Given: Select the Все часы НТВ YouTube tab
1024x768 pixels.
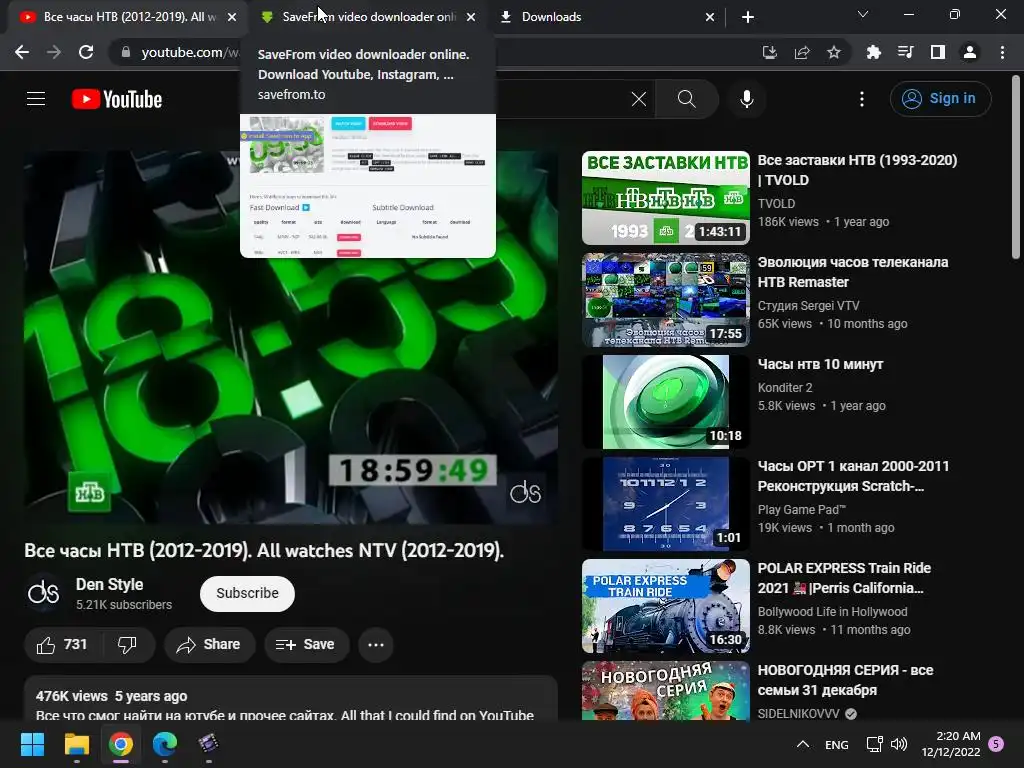Looking at the screenshot, I should [x=129, y=17].
